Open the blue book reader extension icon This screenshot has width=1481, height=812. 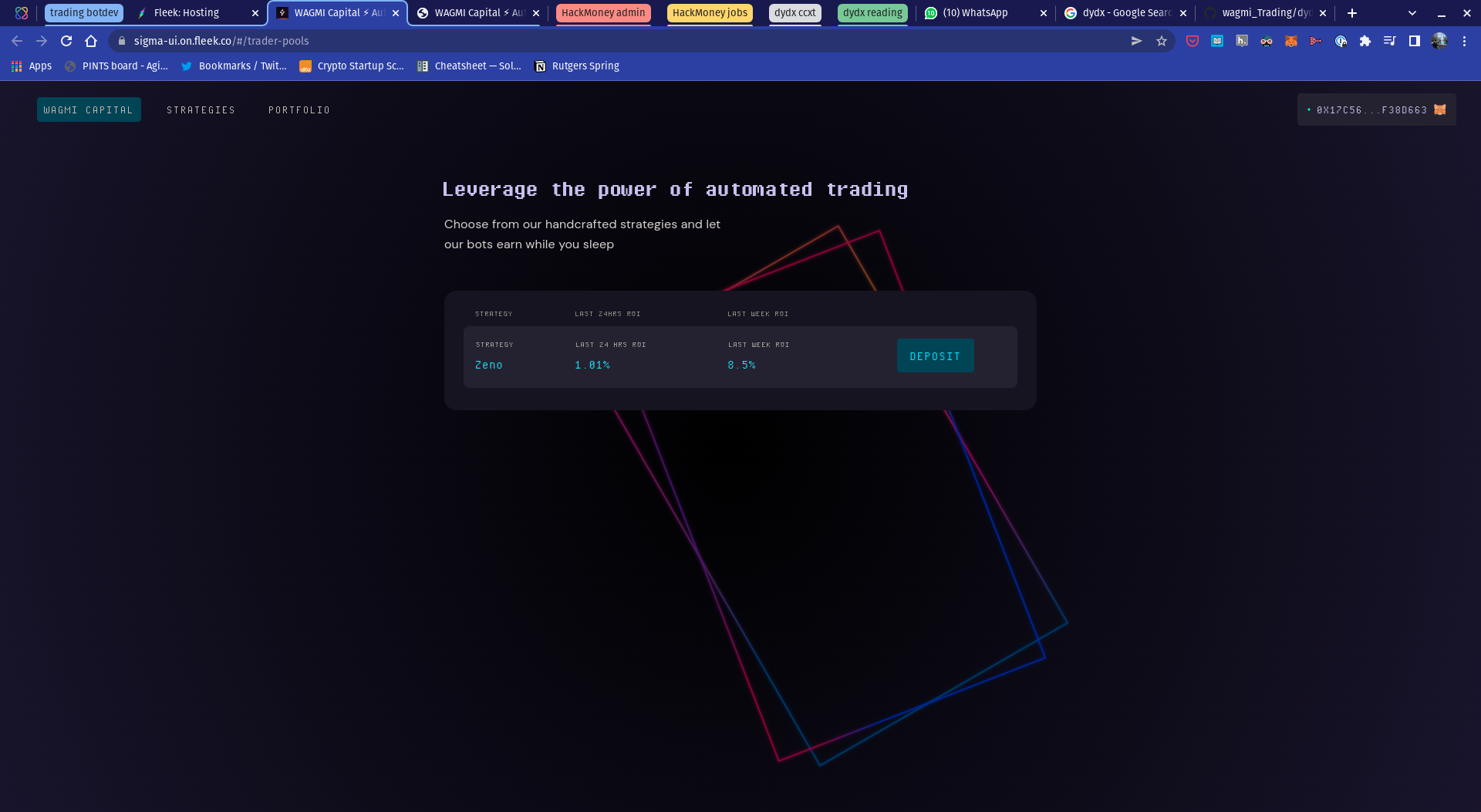(x=1217, y=41)
